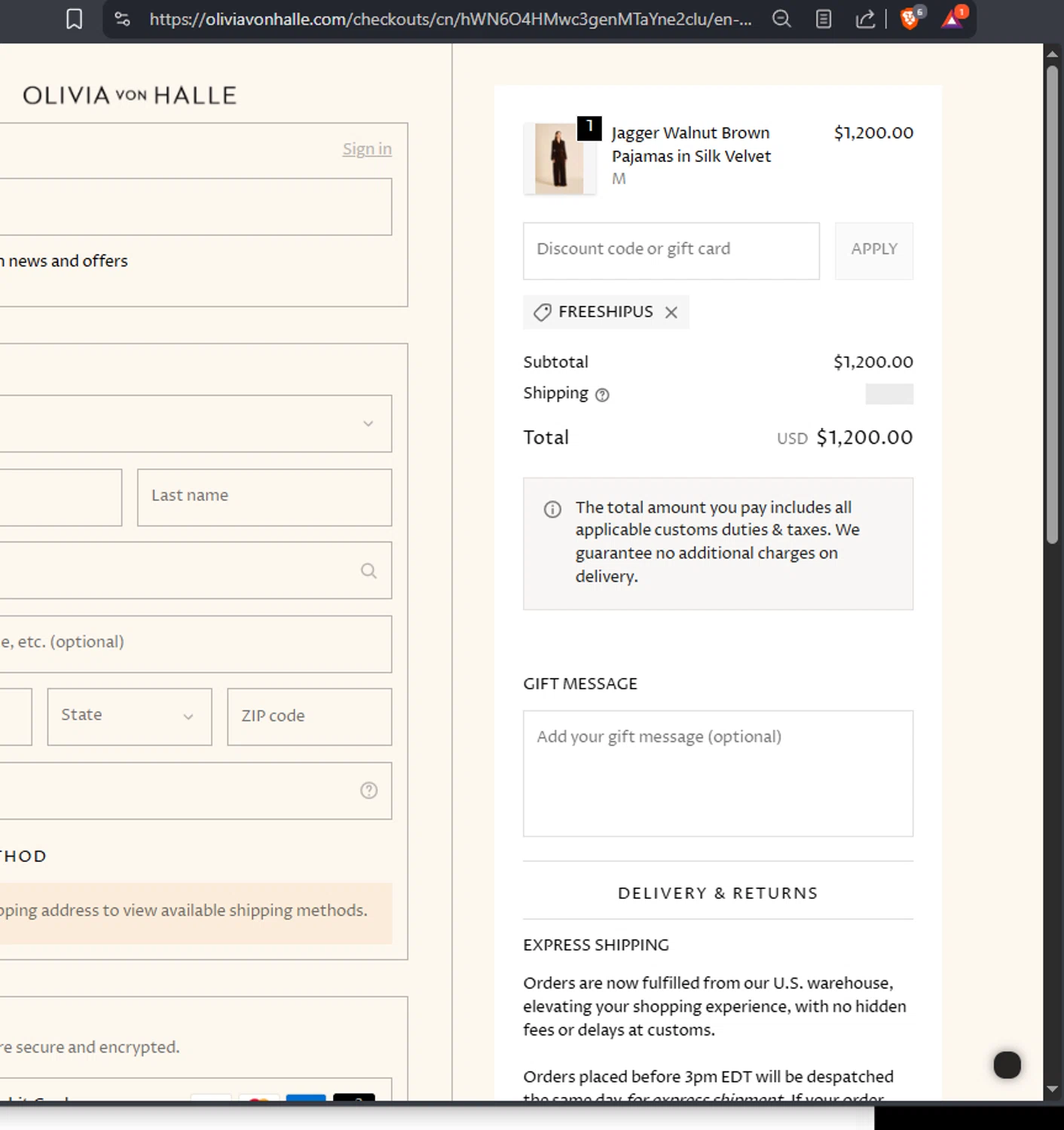Apply the discount code with APPLY
The width and height of the screenshot is (1064, 1130).
(874, 251)
